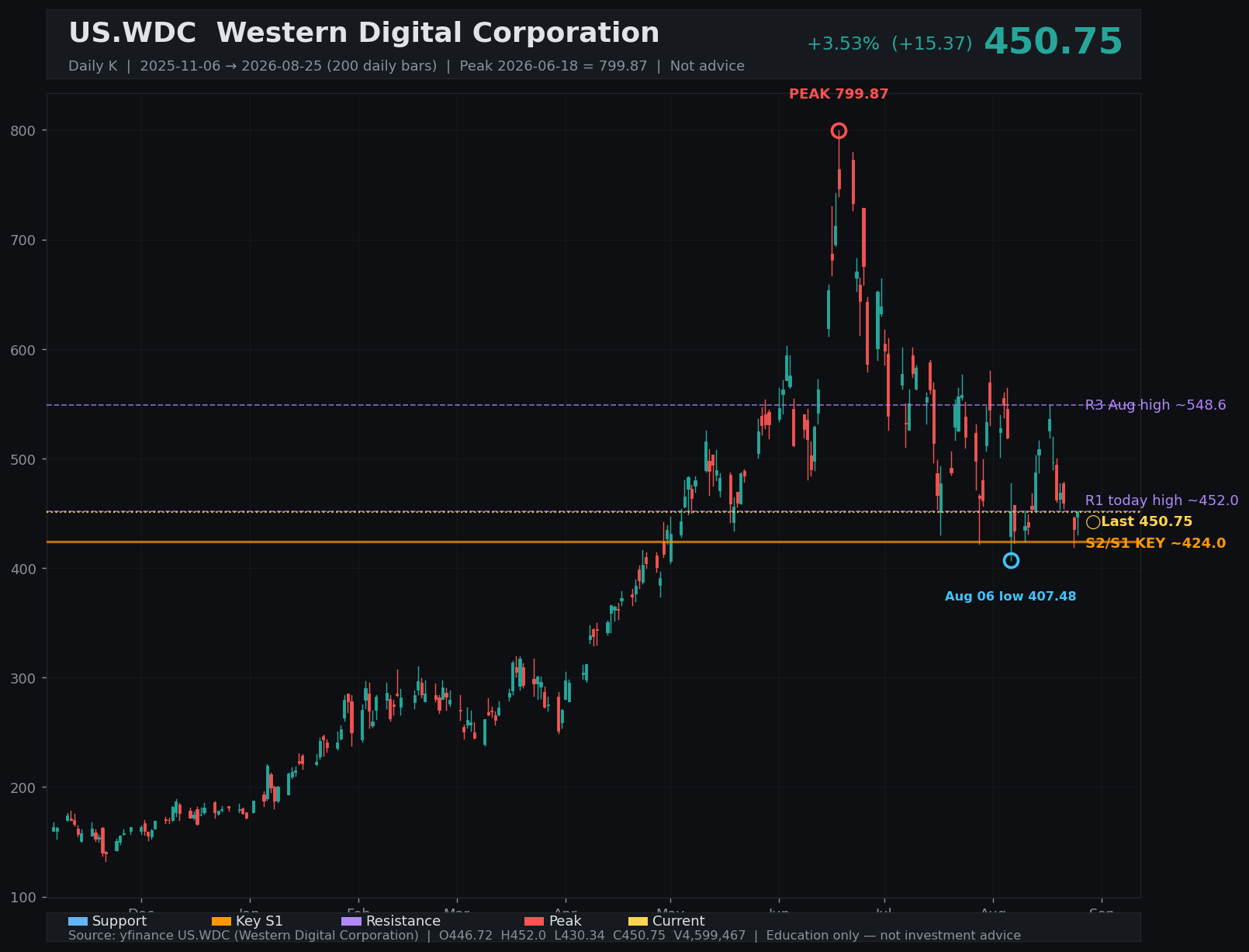This screenshot has height=952, width=1249.
Task: Click the Peak red legend swatch
Action: (x=534, y=921)
